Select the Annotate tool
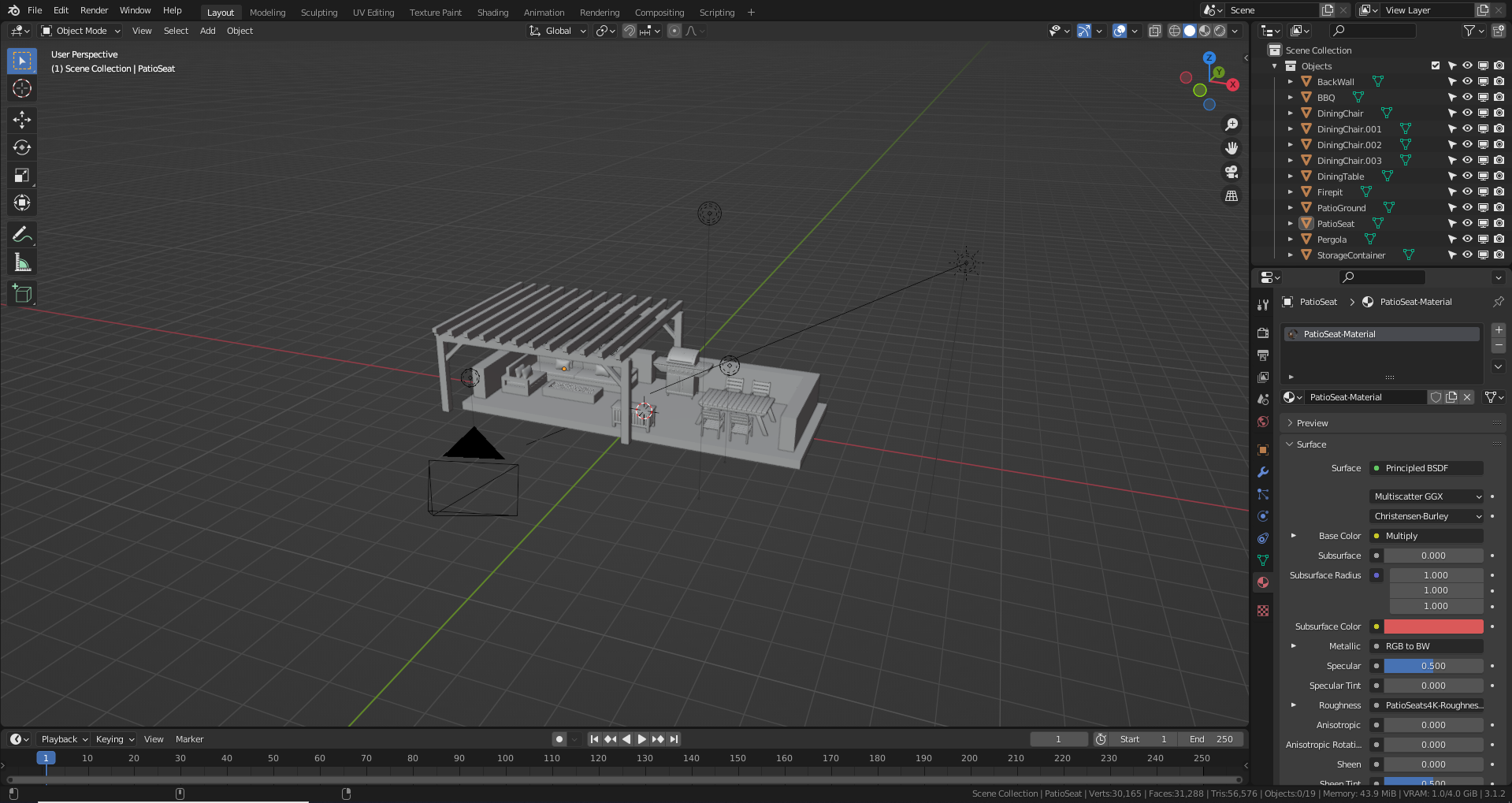 click(21, 233)
